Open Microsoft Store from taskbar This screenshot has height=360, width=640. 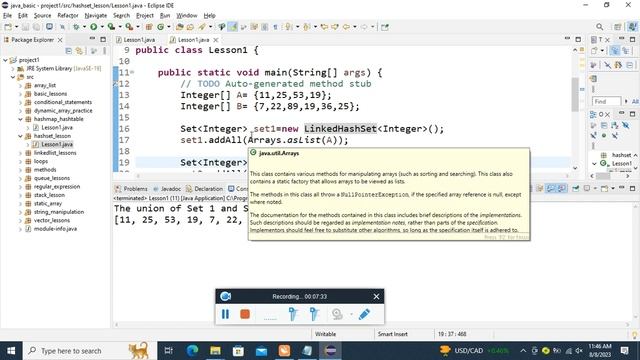click(x=238, y=351)
